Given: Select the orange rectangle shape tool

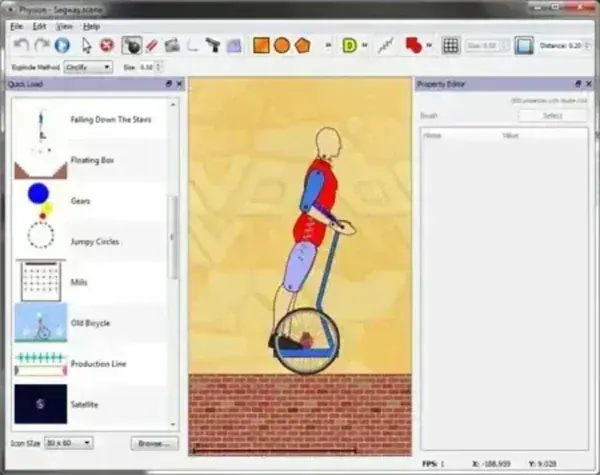Looking at the screenshot, I should 261,46.
